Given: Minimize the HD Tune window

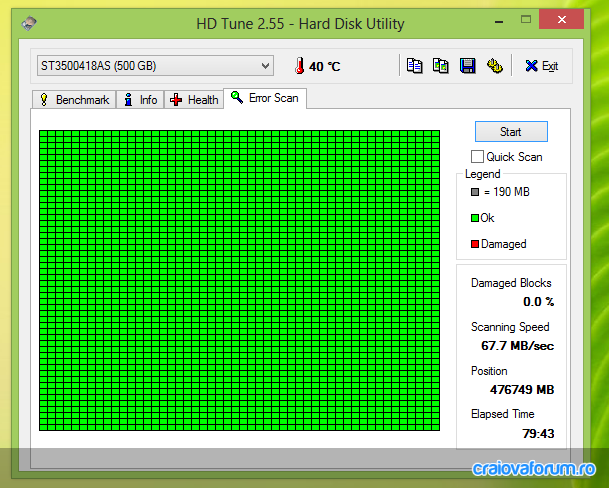Looking at the screenshot, I should tap(499, 20).
